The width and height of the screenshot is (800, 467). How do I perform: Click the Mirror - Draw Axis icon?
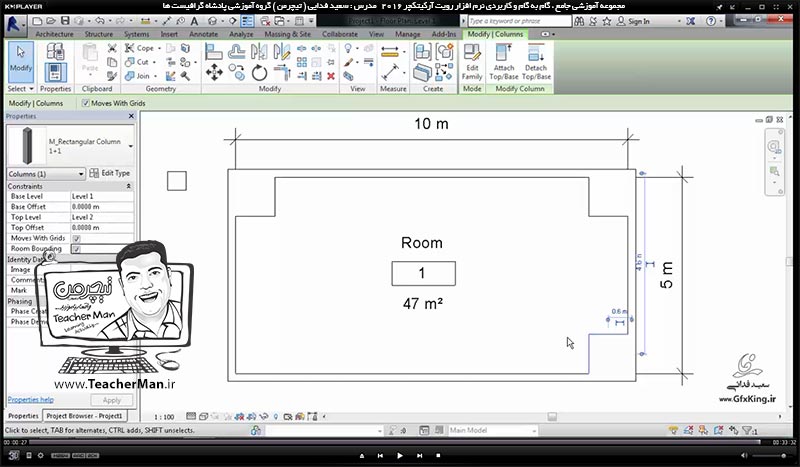tap(281, 52)
